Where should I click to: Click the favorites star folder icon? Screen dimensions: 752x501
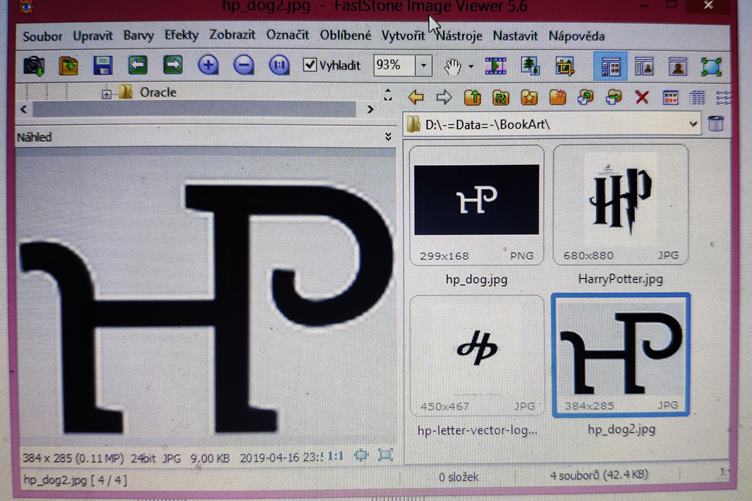click(529, 97)
